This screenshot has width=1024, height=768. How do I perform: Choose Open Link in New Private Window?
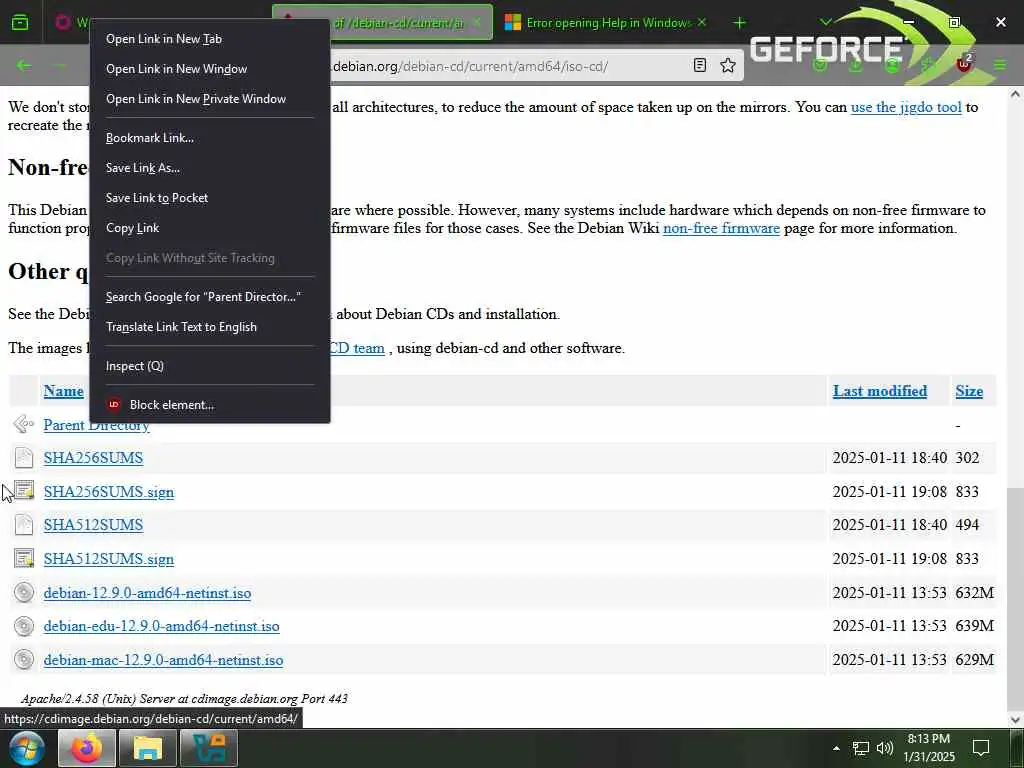(x=209, y=99)
